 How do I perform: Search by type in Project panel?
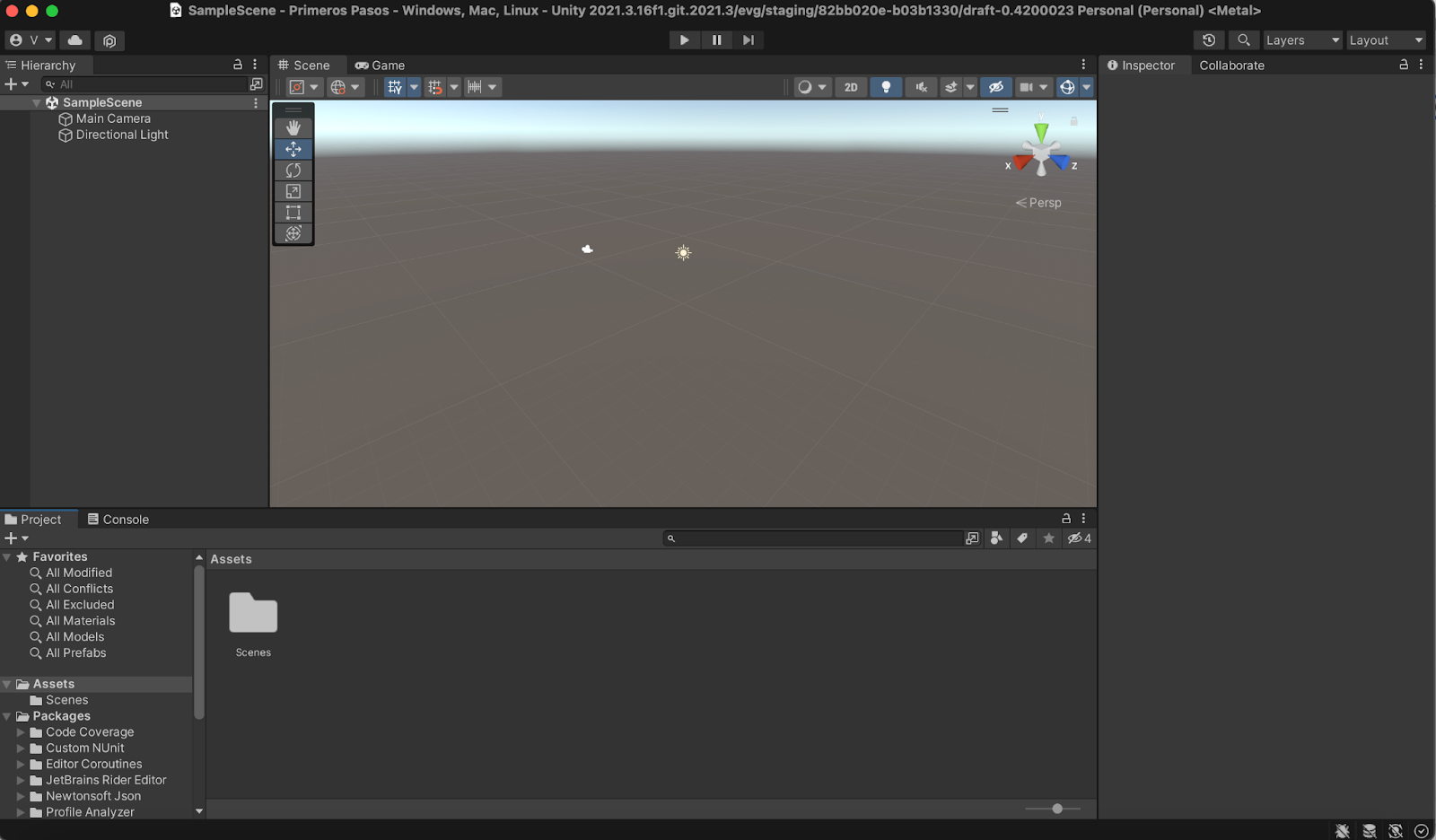(996, 538)
